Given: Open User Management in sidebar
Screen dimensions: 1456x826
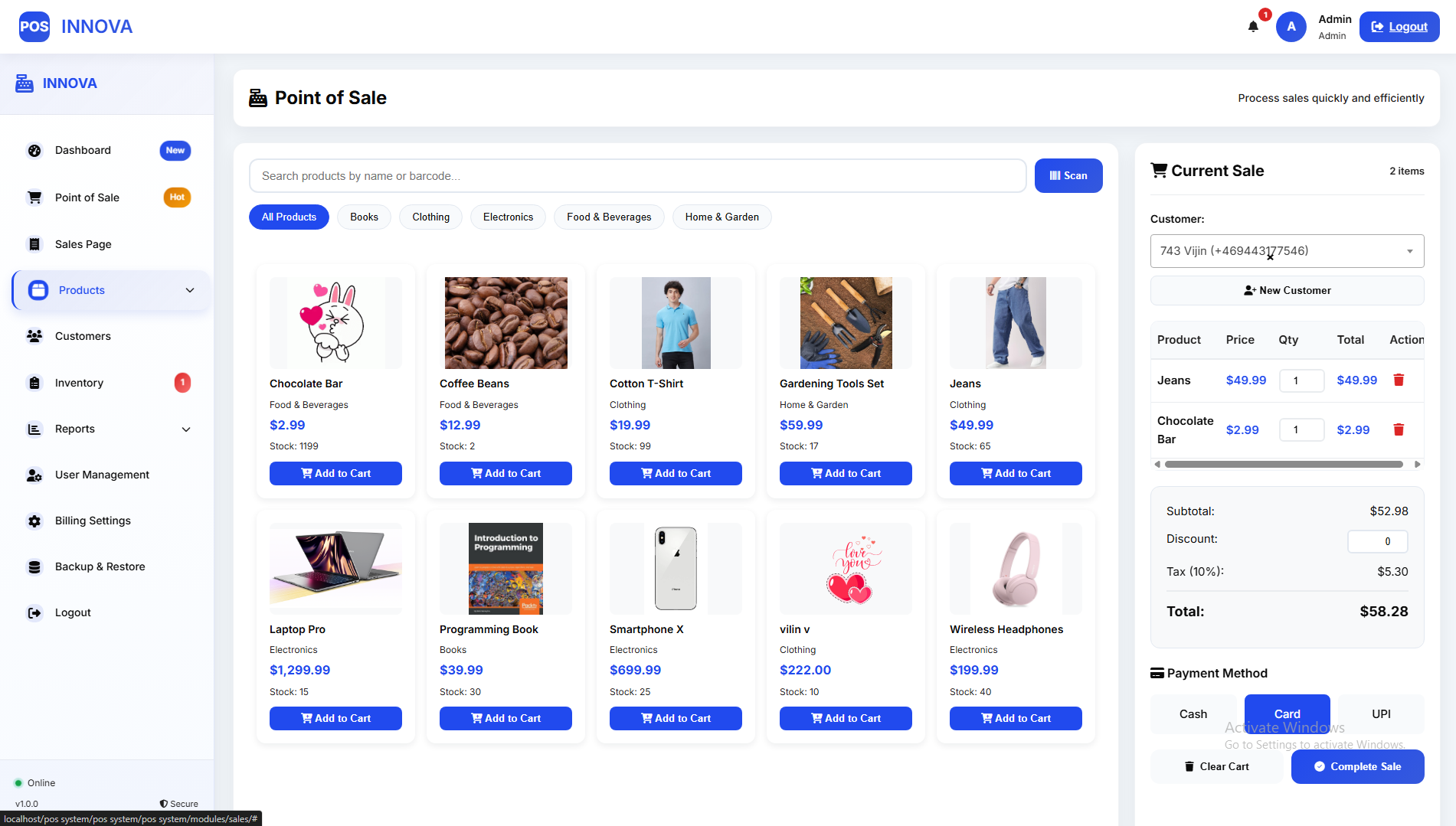Looking at the screenshot, I should point(102,475).
